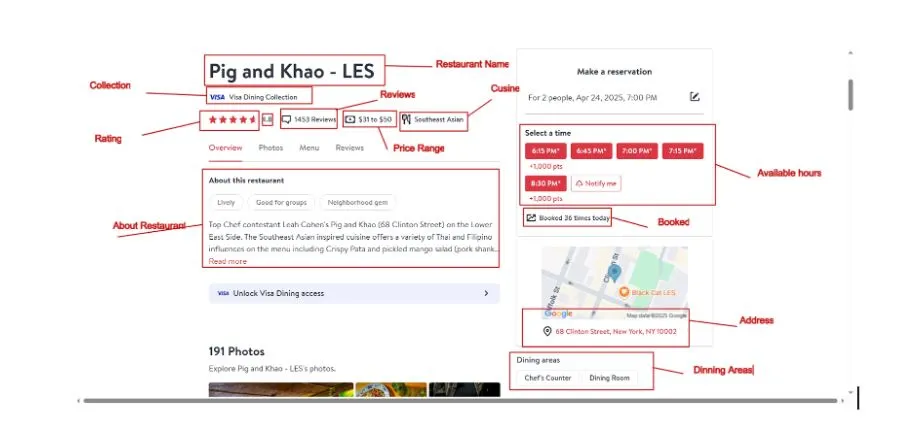The height and width of the screenshot is (434, 905).
Task: Click the '$31 to $50' price text
Action: [x=375, y=119]
